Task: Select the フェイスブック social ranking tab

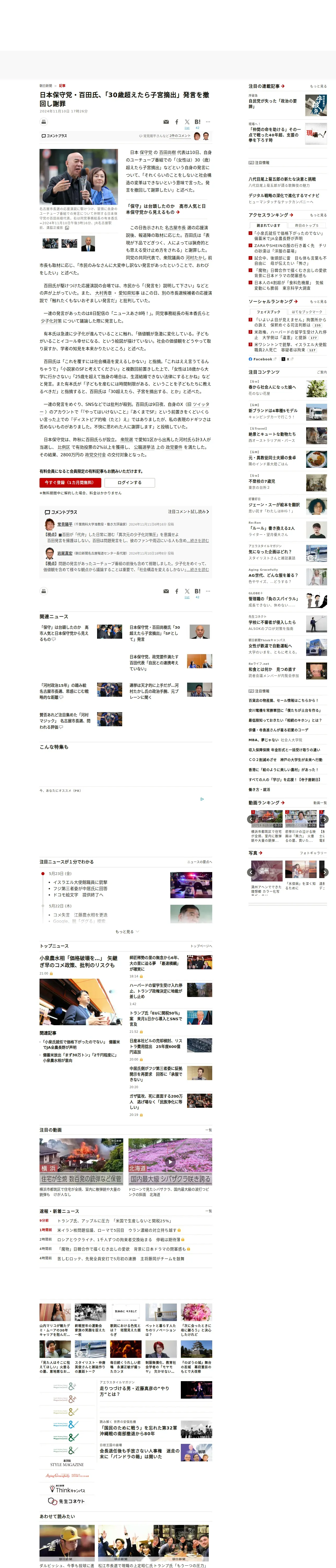Action: point(268,312)
